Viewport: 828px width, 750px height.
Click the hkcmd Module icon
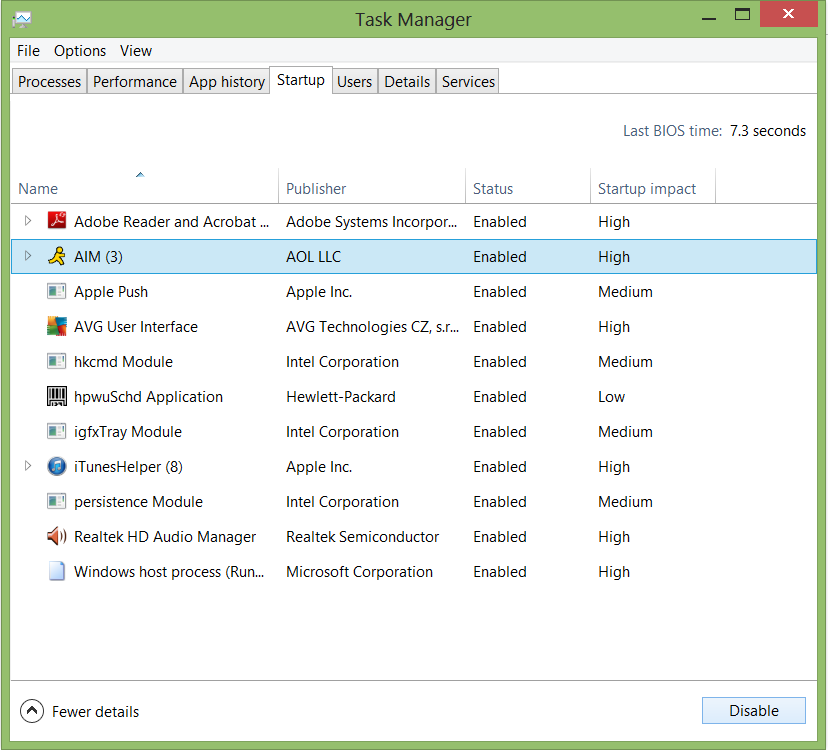click(x=57, y=361)
